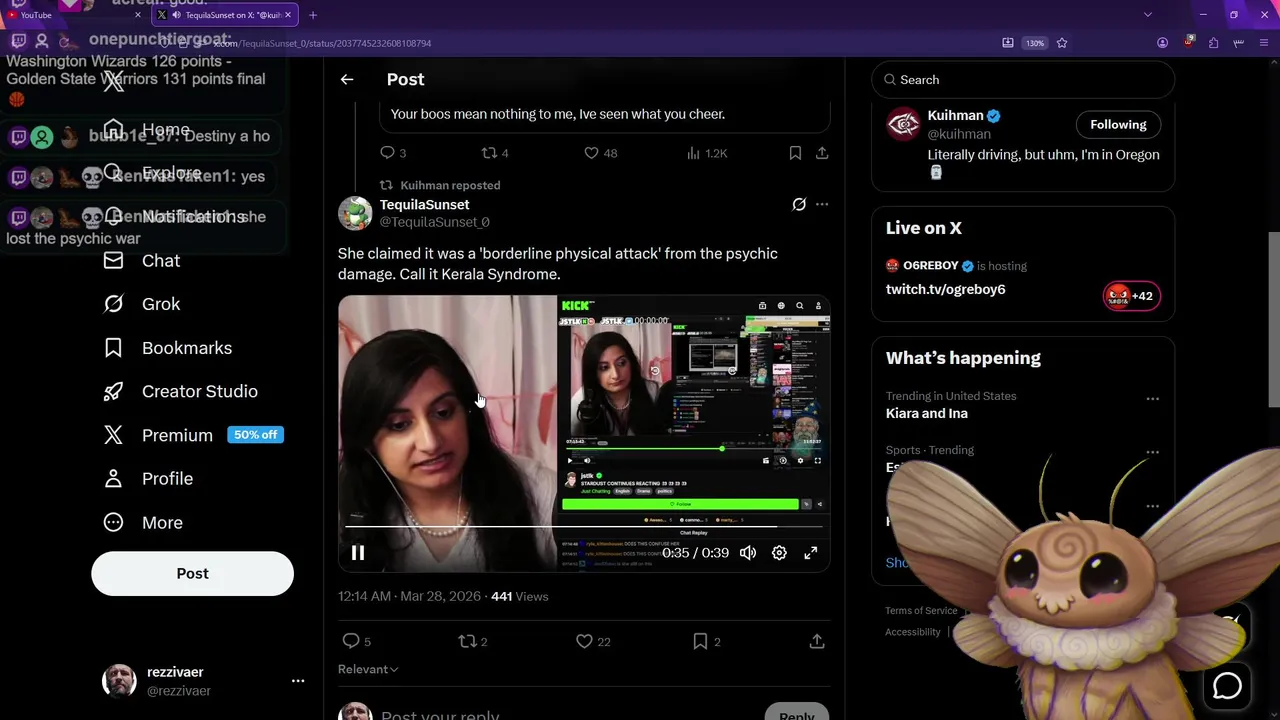Close the TequilaSunset on X tab
1280x720 pixels.
(x=289, y=15)
